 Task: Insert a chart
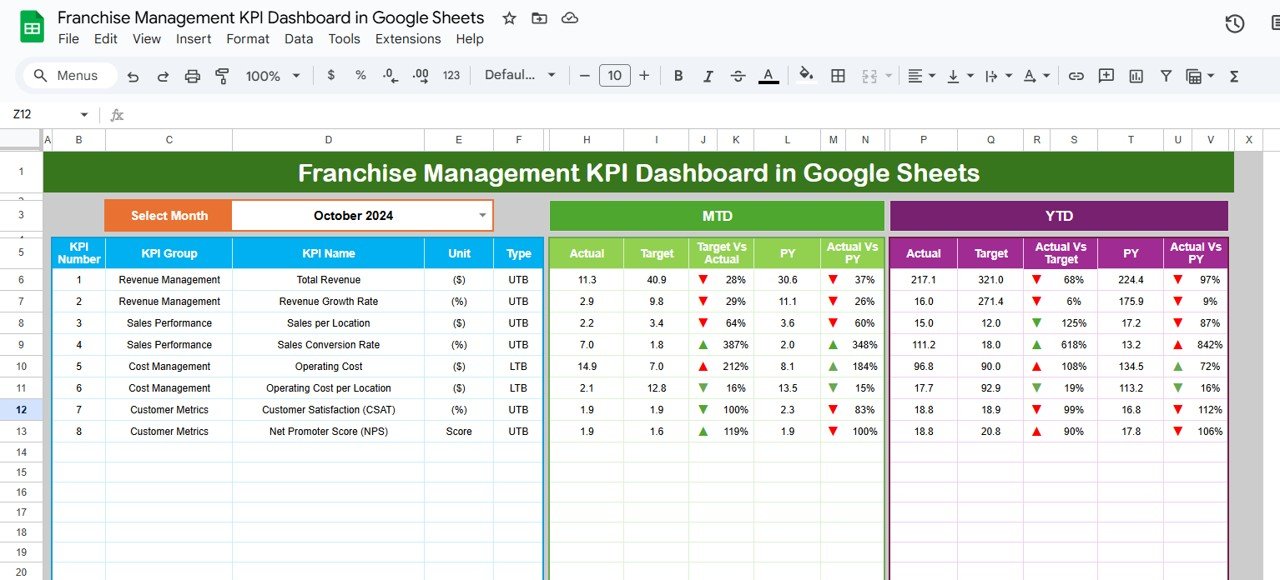(1135, 74)
